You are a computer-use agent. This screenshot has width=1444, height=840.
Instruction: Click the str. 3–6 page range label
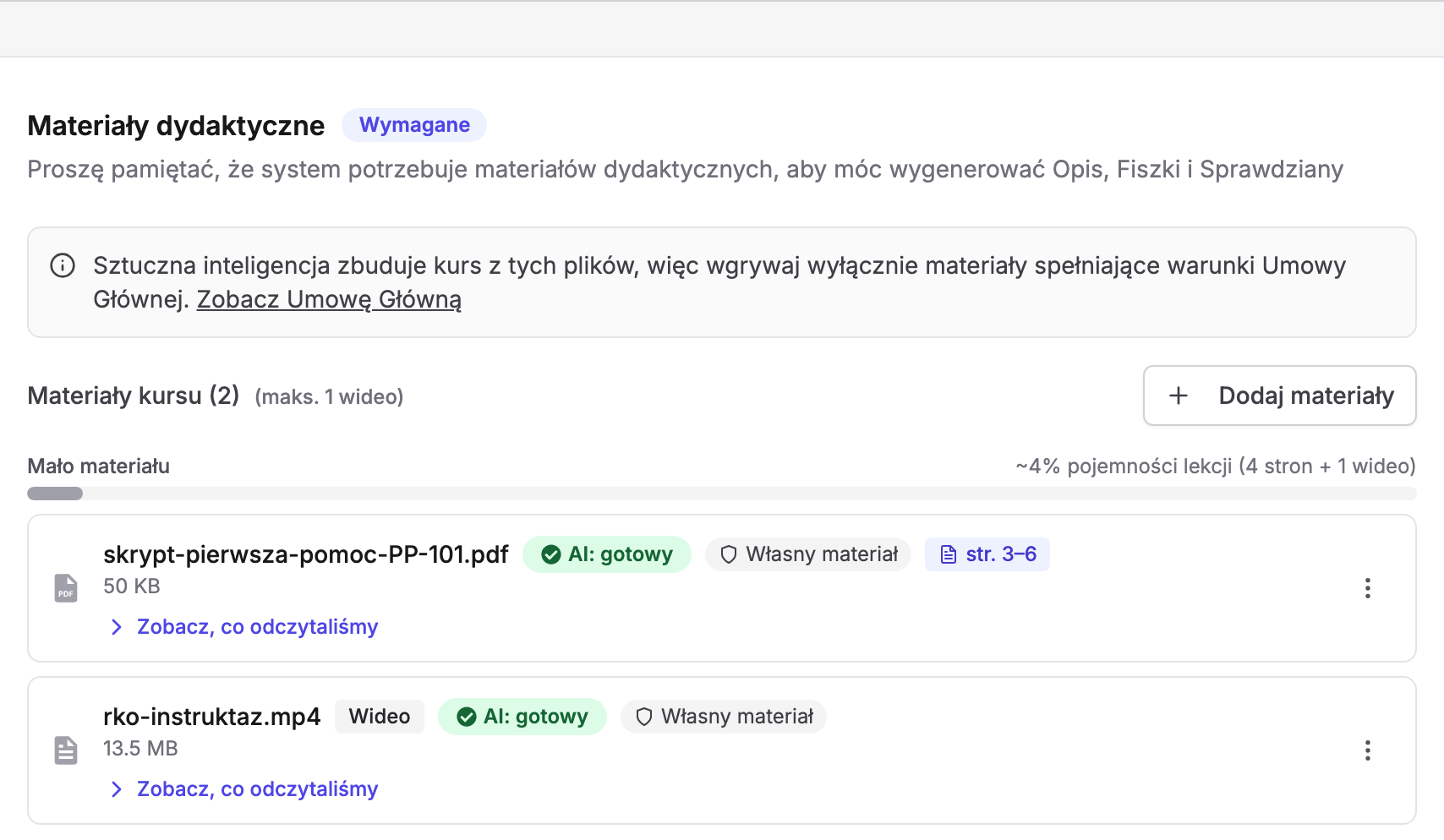coord(1001,554)
